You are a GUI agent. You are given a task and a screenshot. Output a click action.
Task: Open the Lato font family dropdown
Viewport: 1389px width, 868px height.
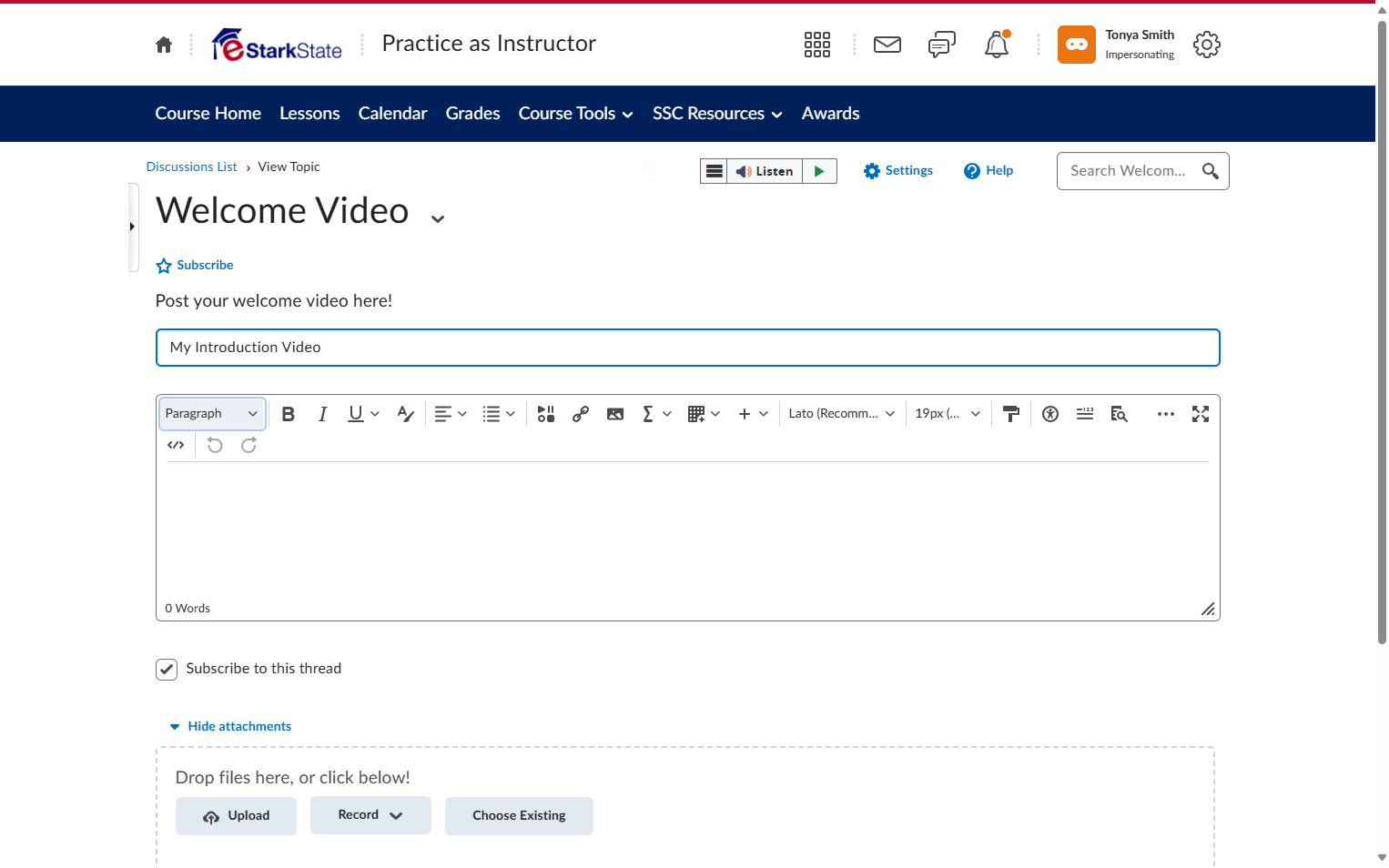(842, 414)
